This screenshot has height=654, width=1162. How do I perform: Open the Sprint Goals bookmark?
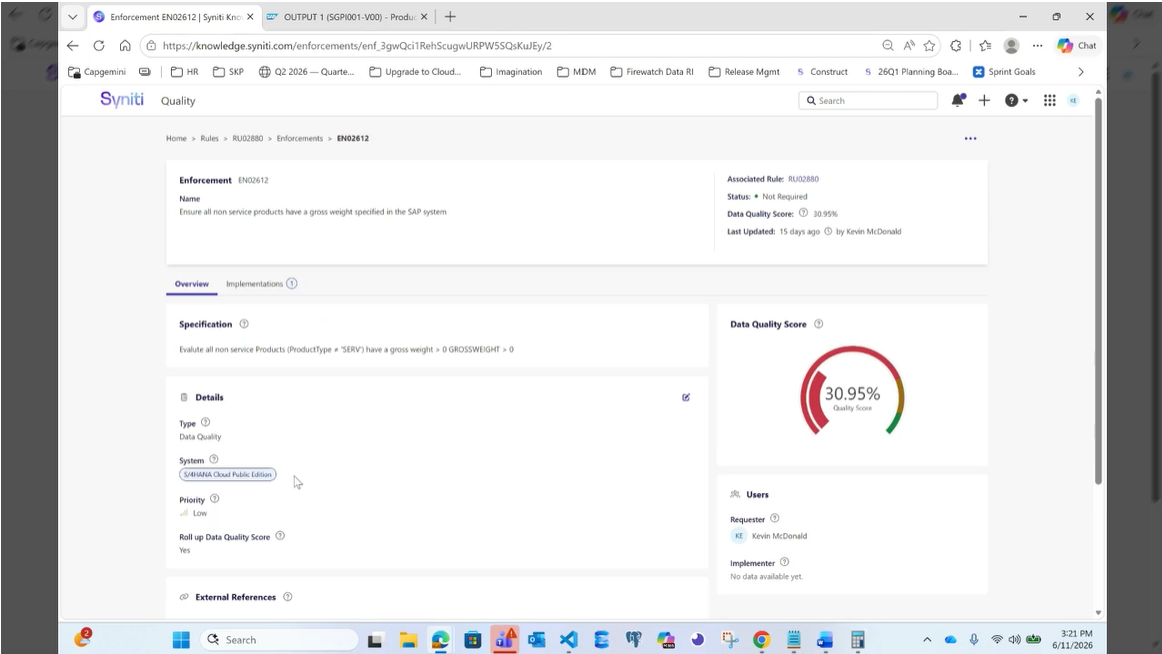pyautogui.click(x=1004, y=72)
